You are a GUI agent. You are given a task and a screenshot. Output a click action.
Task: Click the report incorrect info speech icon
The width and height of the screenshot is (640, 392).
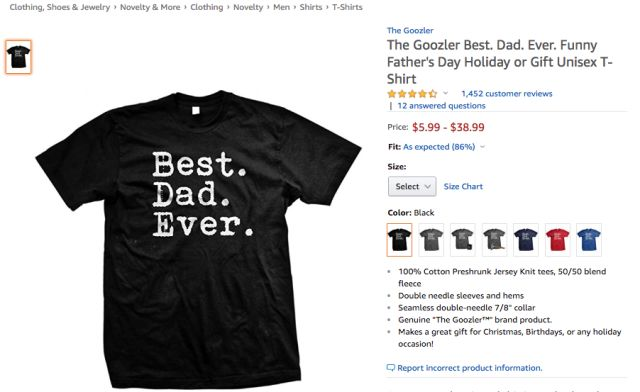tap(391, 368)
